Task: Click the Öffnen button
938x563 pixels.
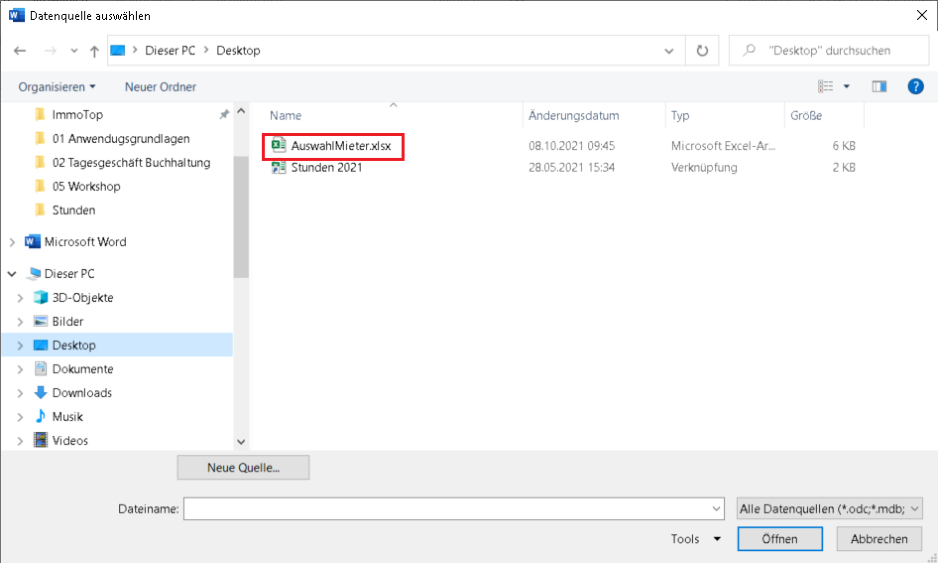Action: (x=780, y=539)
